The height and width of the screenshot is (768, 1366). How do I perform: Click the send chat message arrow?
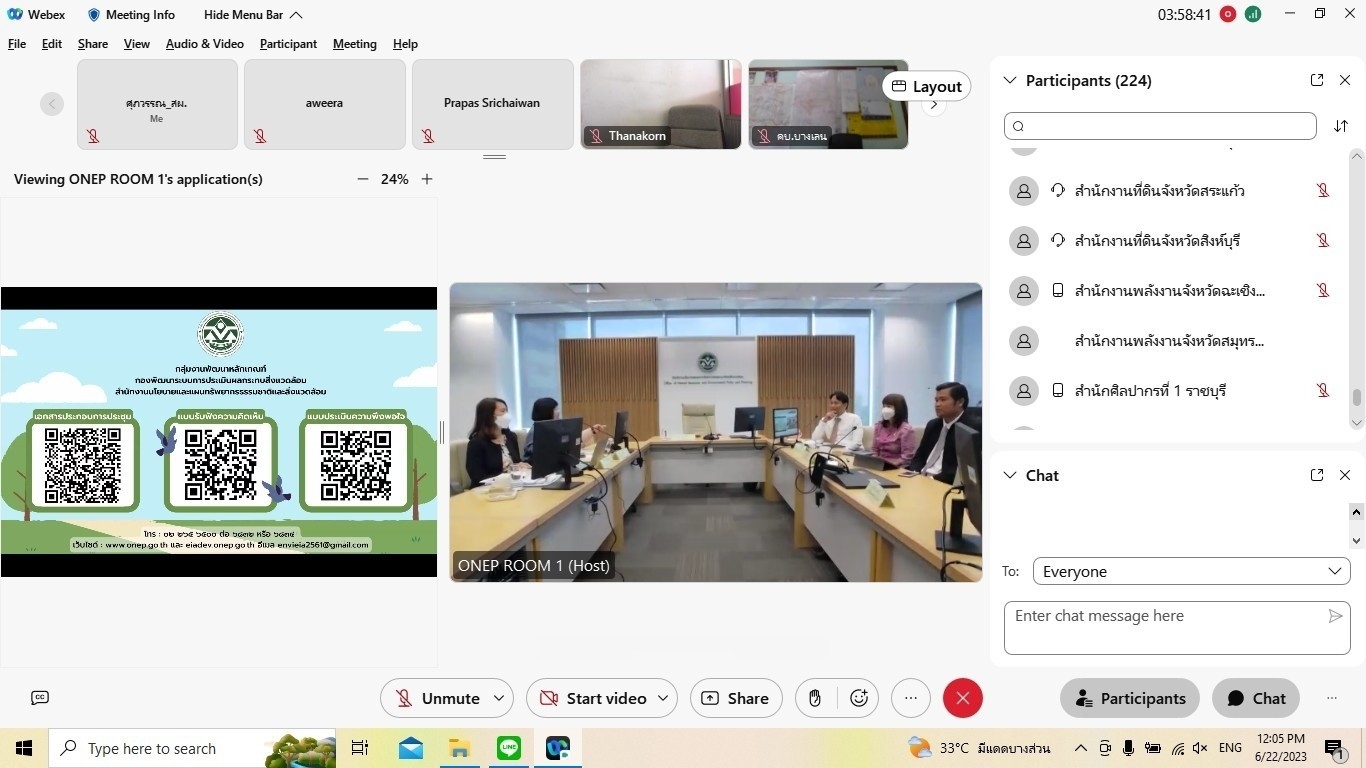(x=1335, y=616)
